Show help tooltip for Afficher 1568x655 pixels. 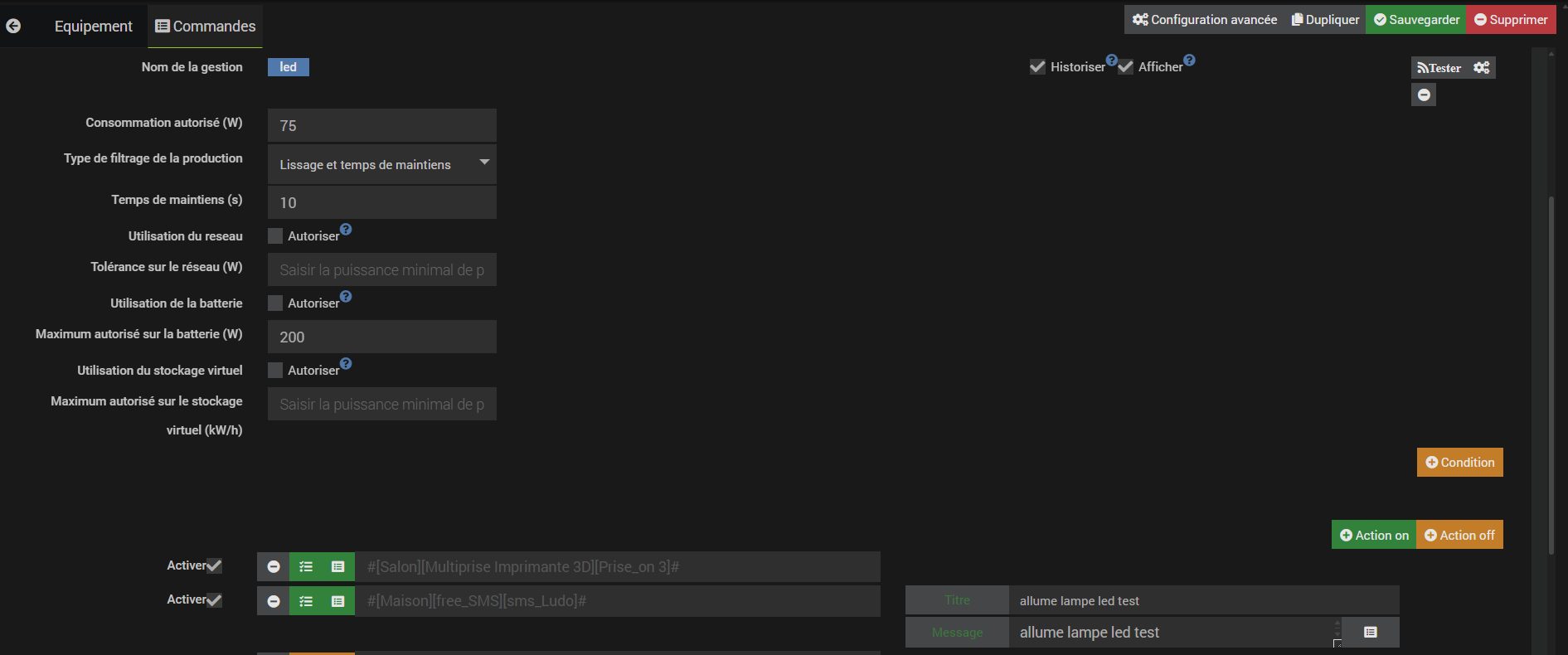(x=1189, y=60)
